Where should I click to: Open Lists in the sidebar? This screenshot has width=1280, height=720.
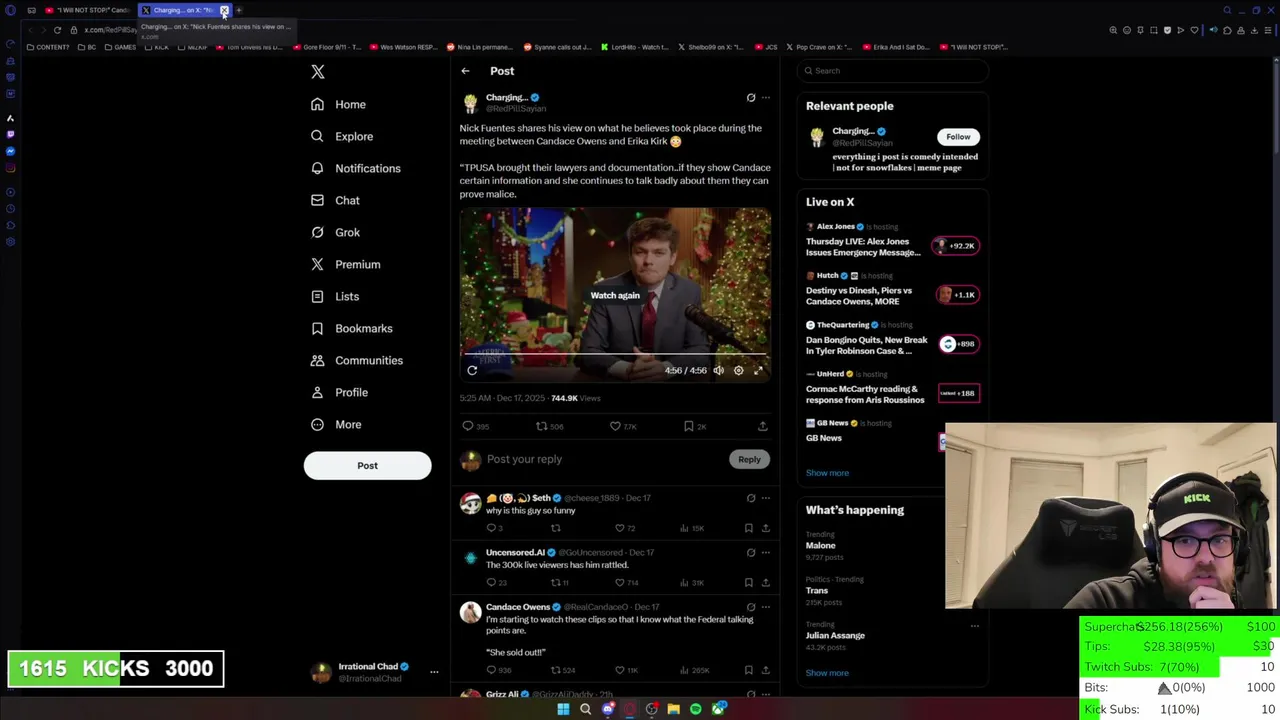(335, 296)
